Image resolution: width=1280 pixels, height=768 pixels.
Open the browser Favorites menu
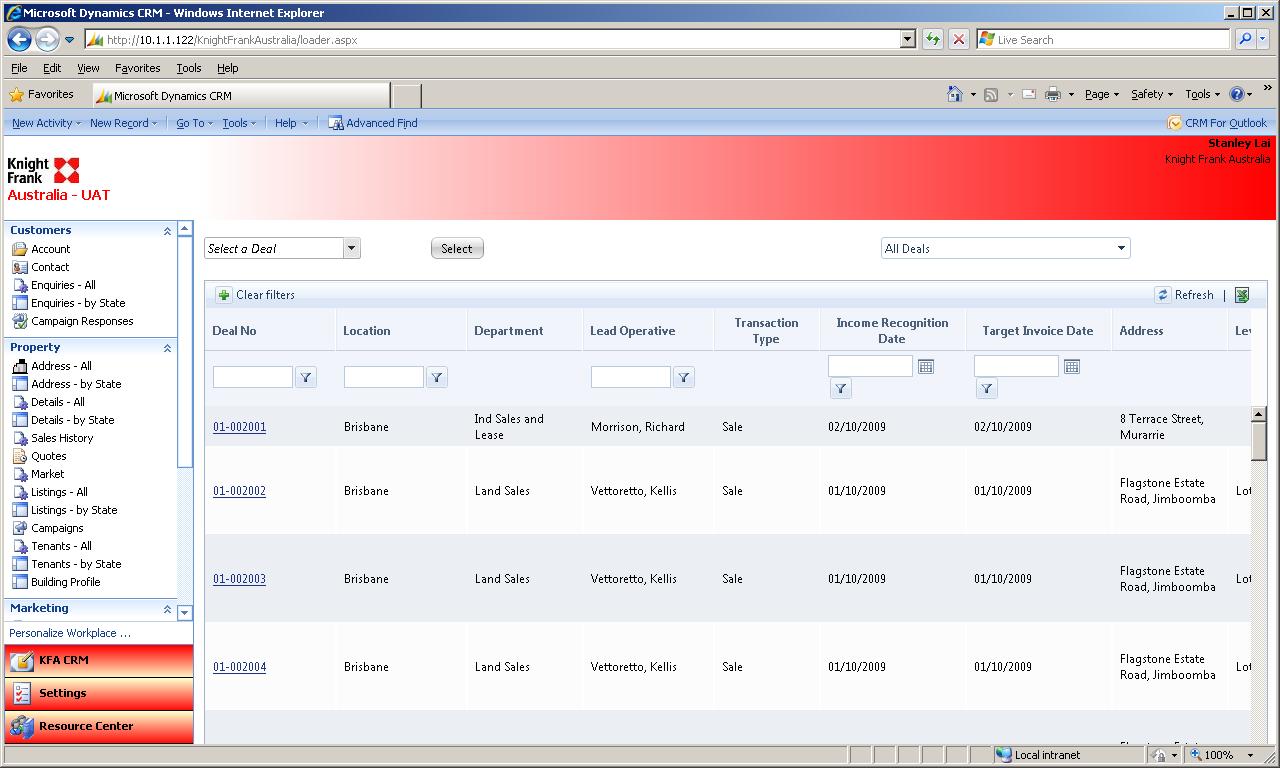click(x=138, y=68)
